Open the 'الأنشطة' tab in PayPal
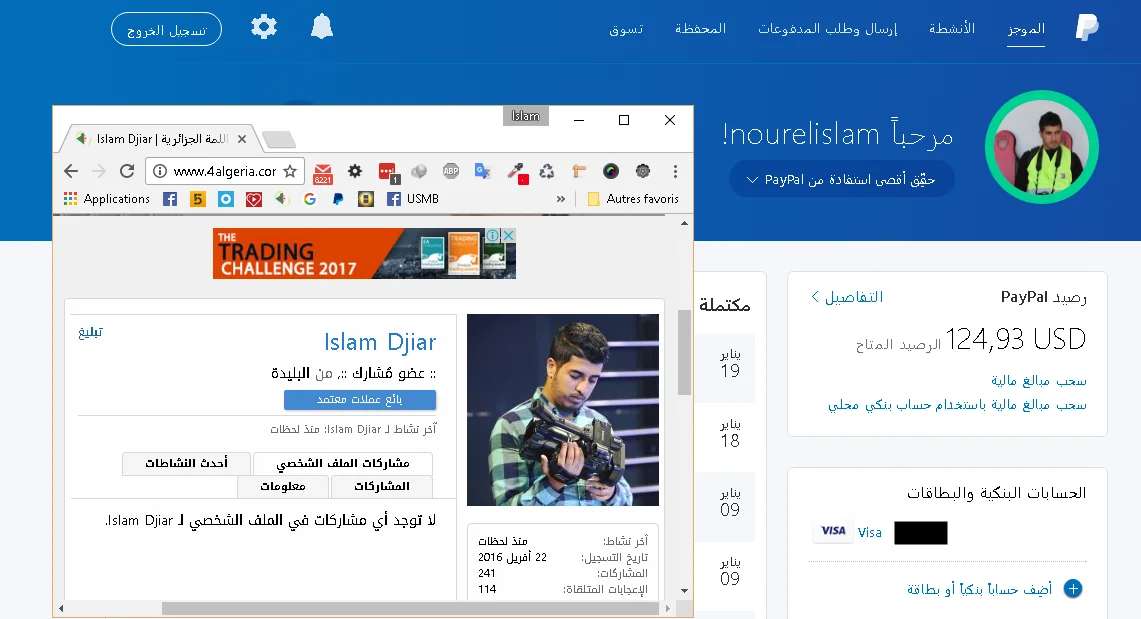The width and height of the screenshot is (1141, 619). click(952, 28)
